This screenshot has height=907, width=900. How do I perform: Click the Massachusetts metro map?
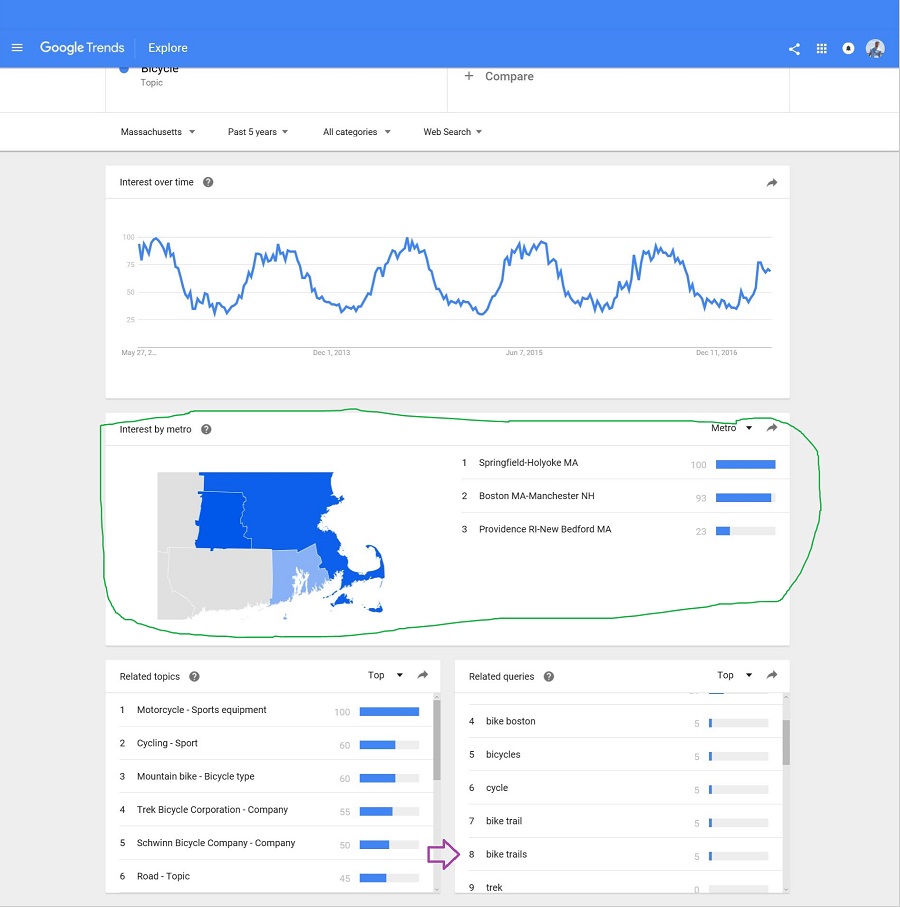click(271, 545)
